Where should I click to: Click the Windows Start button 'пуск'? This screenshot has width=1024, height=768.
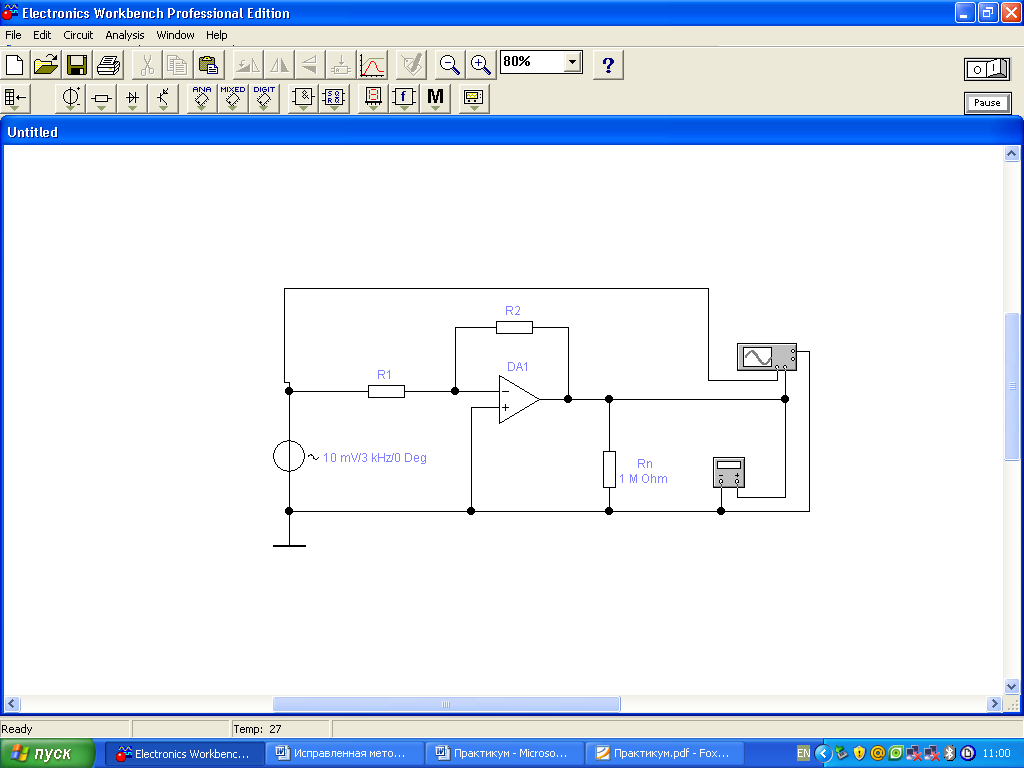click(x=48, y=753)
